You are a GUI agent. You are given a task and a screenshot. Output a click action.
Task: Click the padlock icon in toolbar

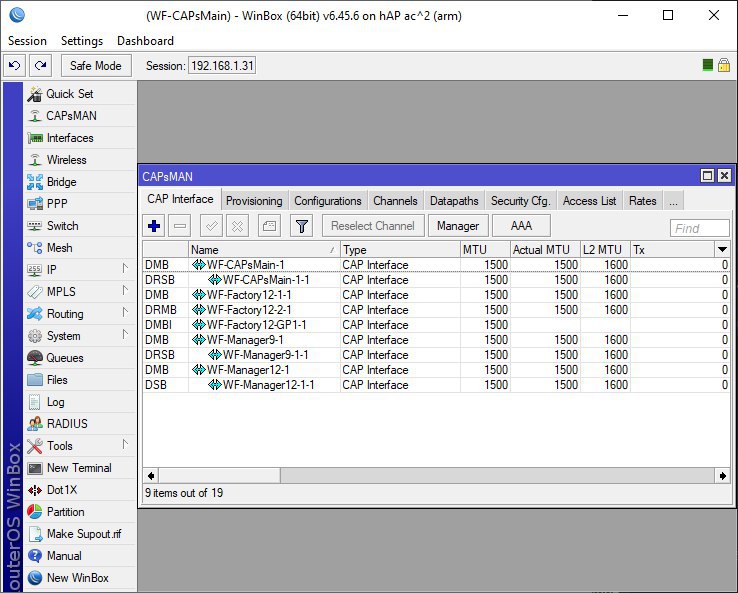pos(724,65)
